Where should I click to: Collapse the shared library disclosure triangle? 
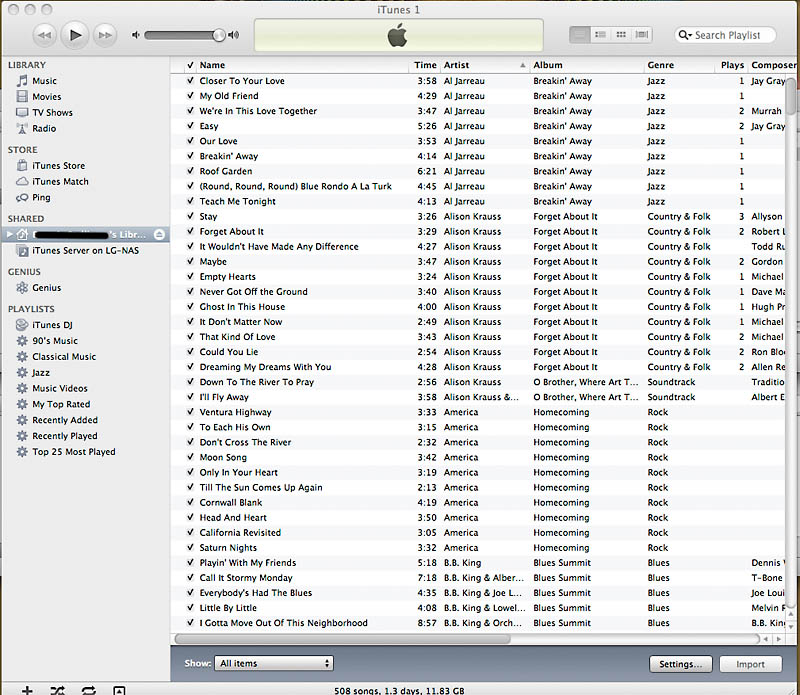point(9,234)
